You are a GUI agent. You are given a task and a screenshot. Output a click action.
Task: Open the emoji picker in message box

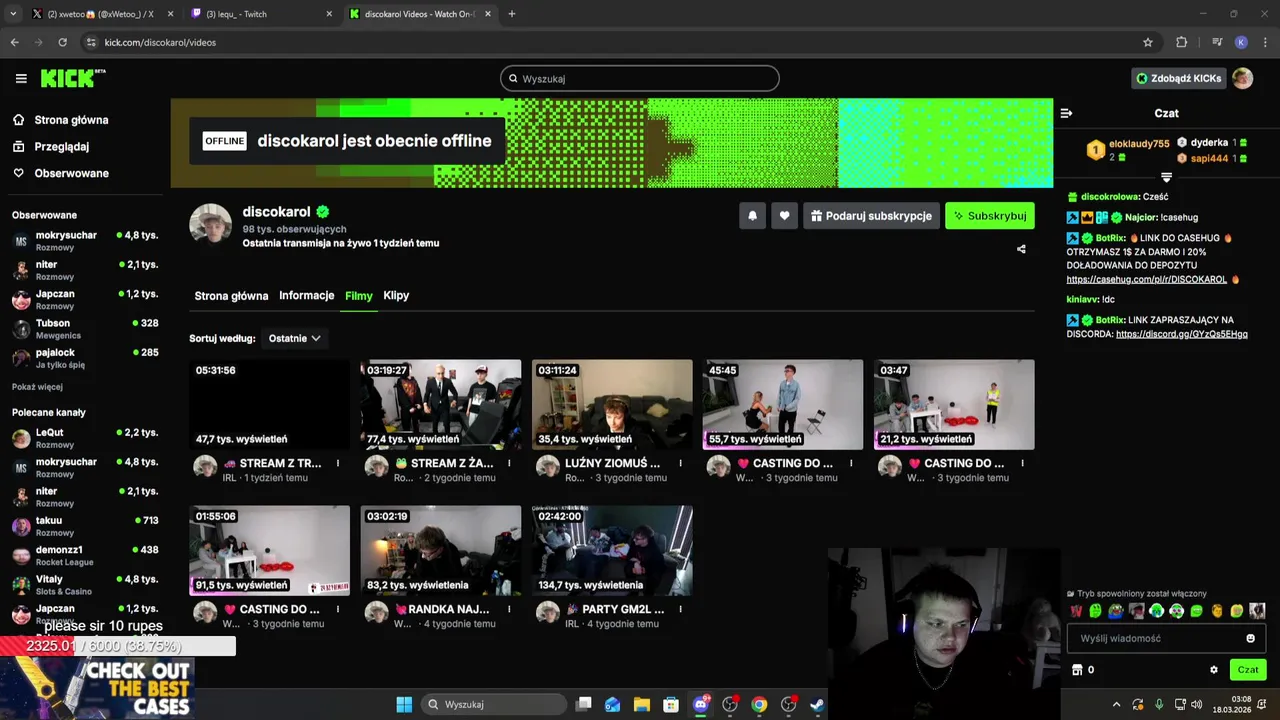(x=1250, y=638)
